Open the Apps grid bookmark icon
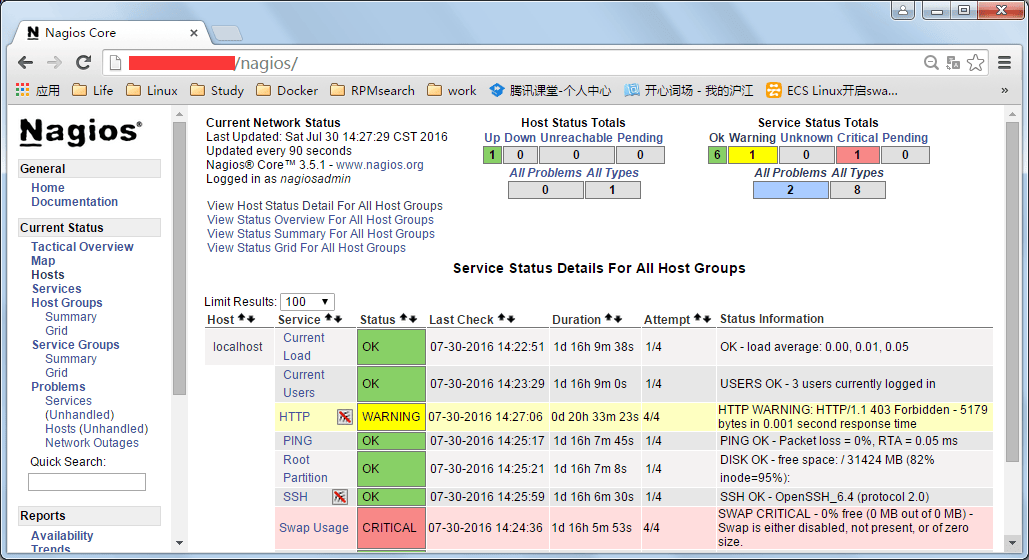1029x560 pixels. tap(23, 90)
